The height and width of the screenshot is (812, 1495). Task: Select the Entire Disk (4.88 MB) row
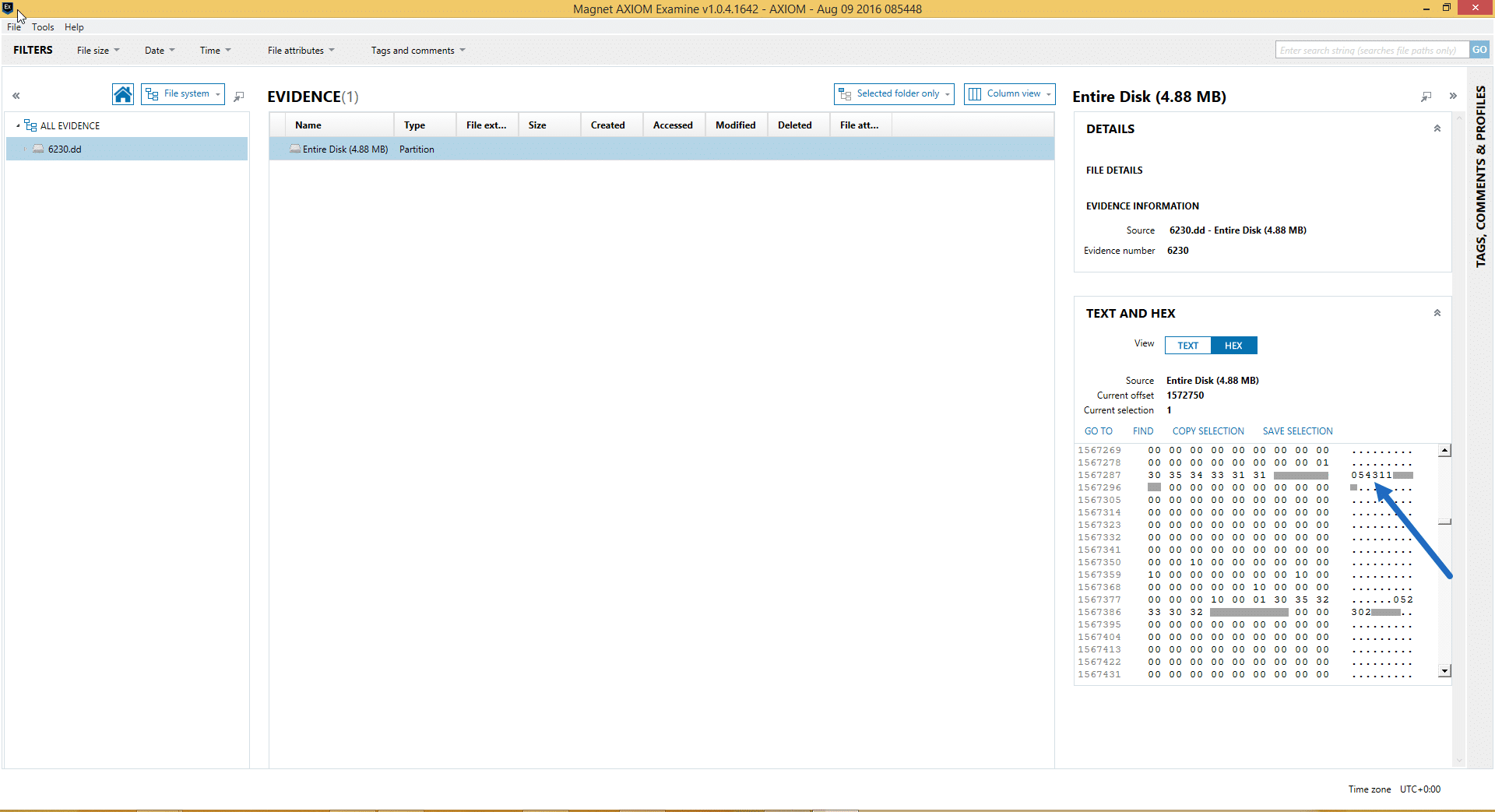pos(662,149)
